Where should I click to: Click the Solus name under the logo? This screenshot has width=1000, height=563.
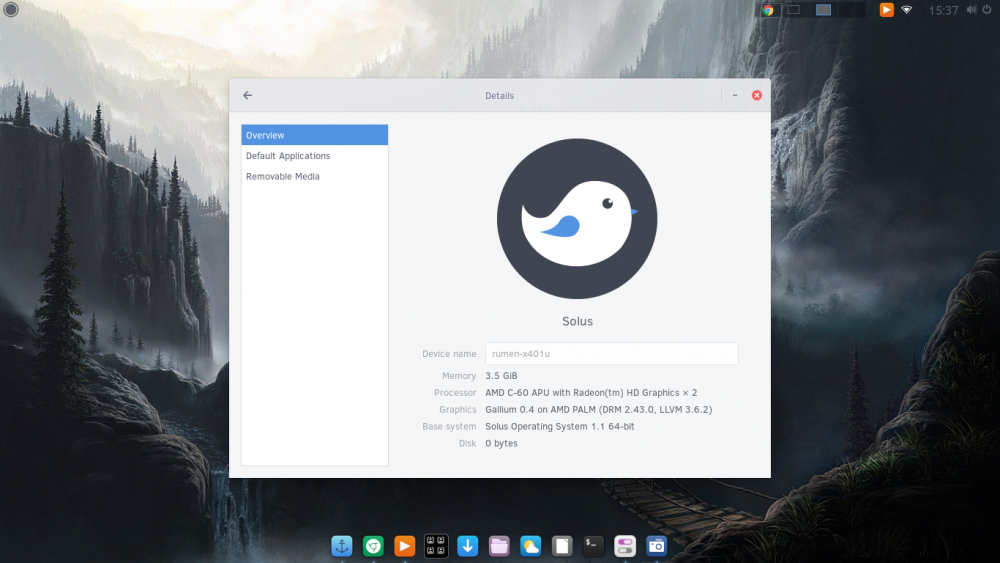(x=577, y=321)
